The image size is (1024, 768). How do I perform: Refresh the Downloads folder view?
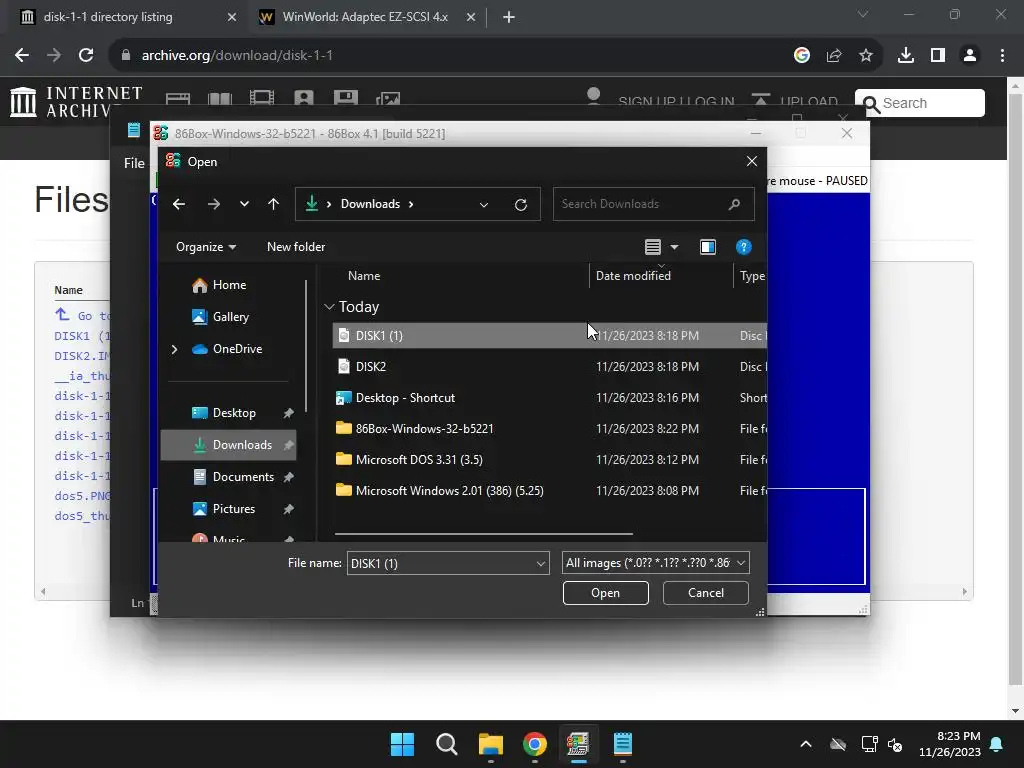tap(520, 204)
